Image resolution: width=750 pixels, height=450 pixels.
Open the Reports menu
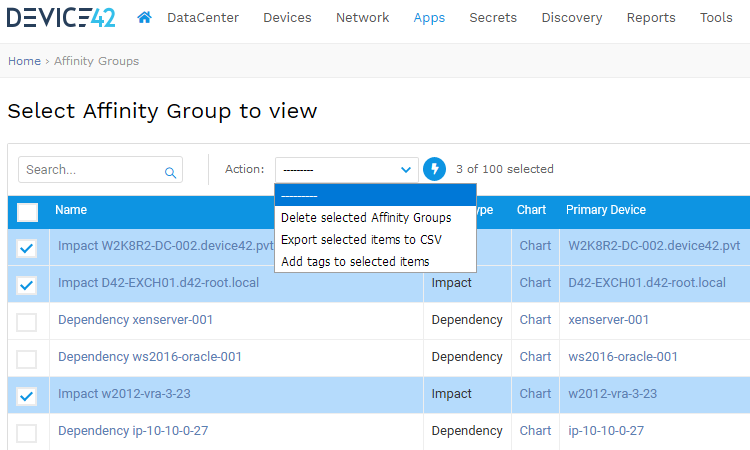(x=651, y=18)
